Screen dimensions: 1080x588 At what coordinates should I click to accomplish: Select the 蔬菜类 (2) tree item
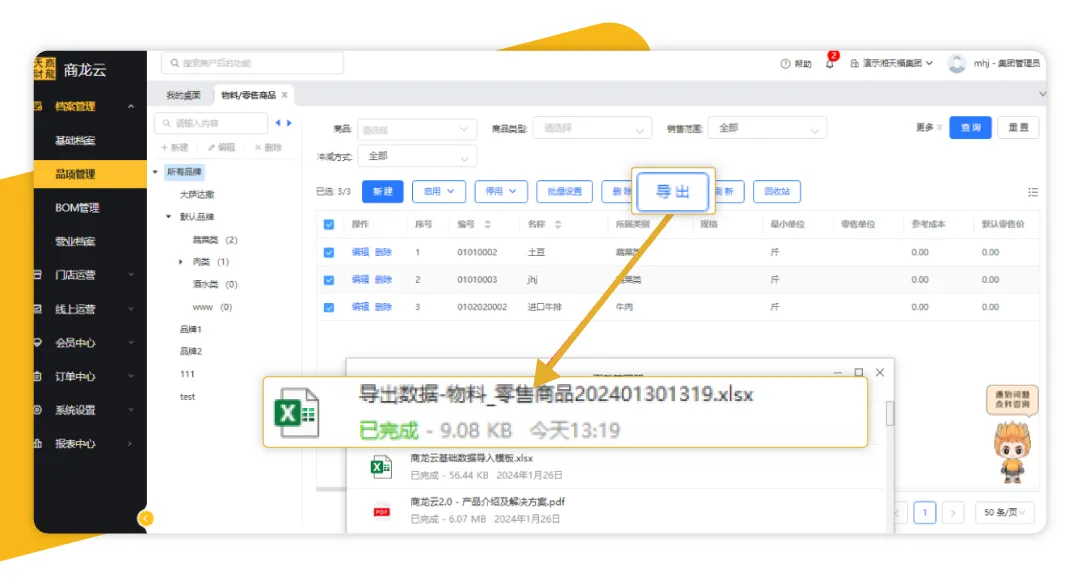(x=215, y=240)
